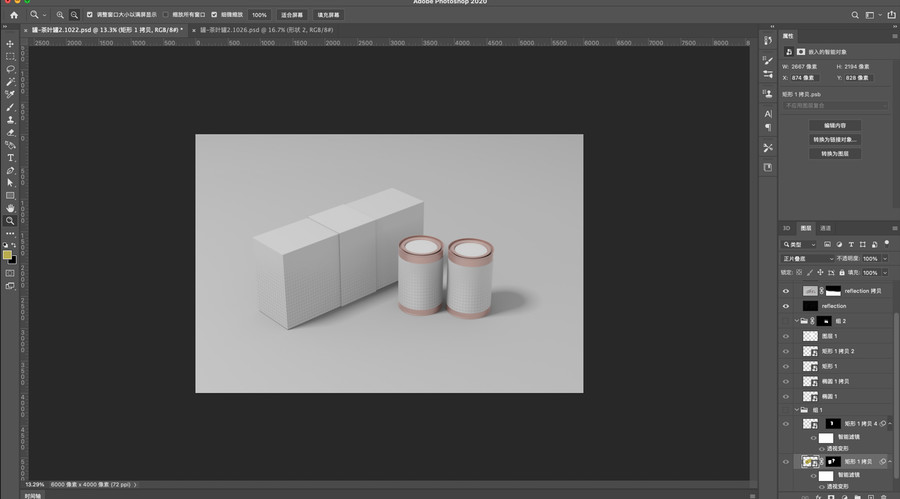The image size is (900, 499).
Task: Select the 图层 layers tab
Action: pyautogui.click(x=806, y=229)
